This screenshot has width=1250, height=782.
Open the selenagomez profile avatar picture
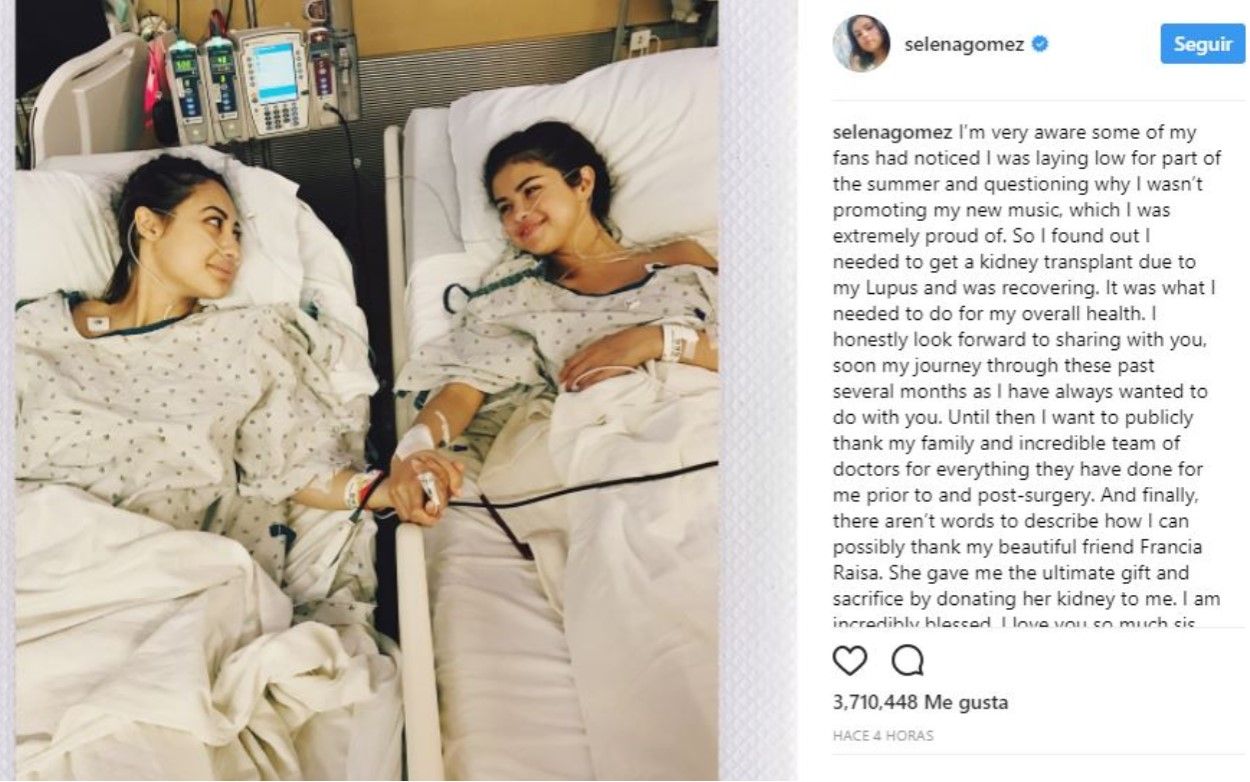coord(861,43)
